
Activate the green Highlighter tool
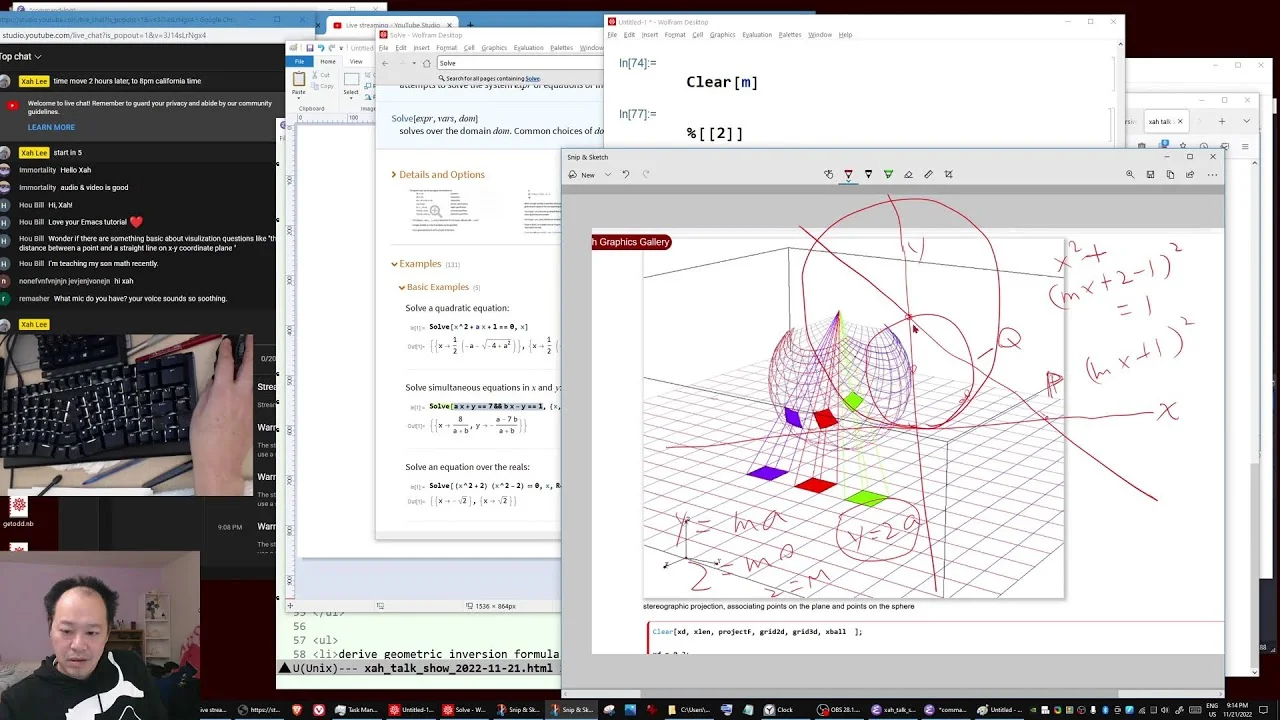pos(888,174)
